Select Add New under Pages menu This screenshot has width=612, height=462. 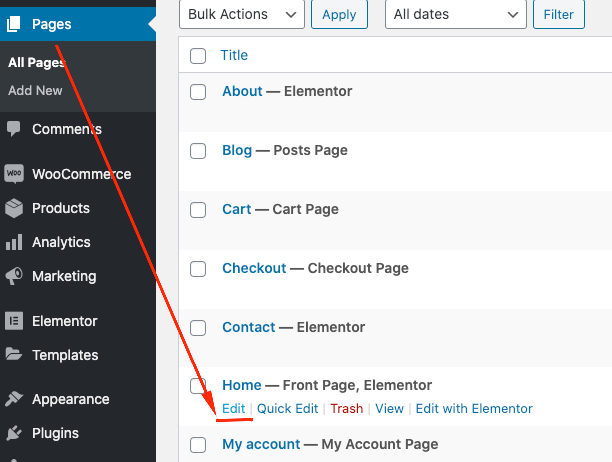(x=35, y=90)
